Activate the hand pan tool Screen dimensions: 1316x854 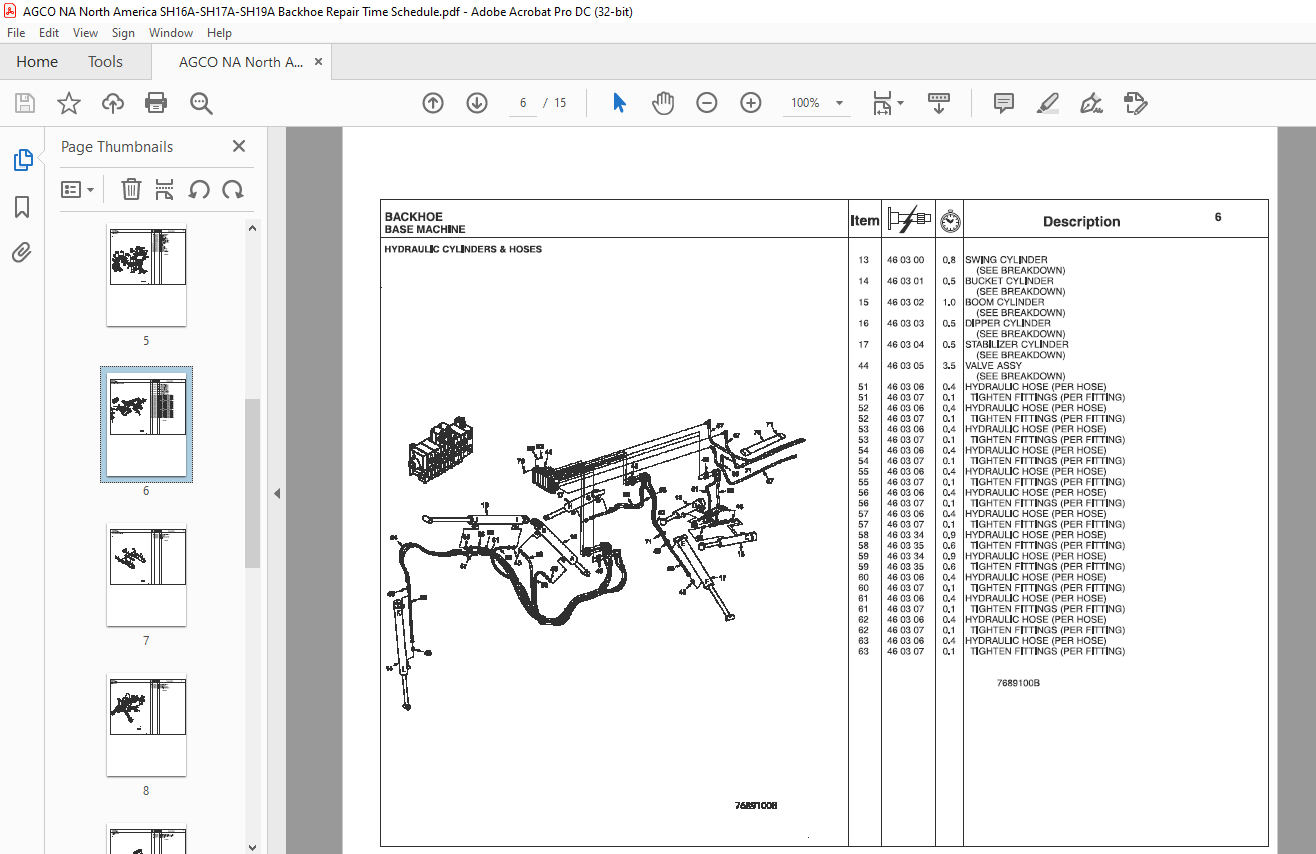[663, 103]
